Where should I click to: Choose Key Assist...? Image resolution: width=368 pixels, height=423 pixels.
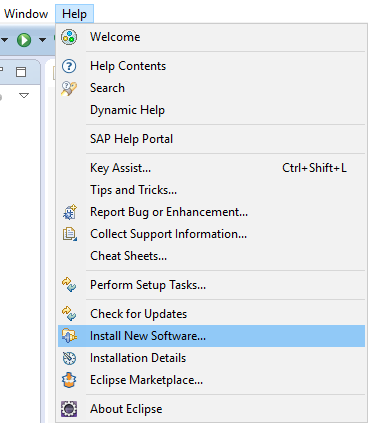click(x=211, y=168)
